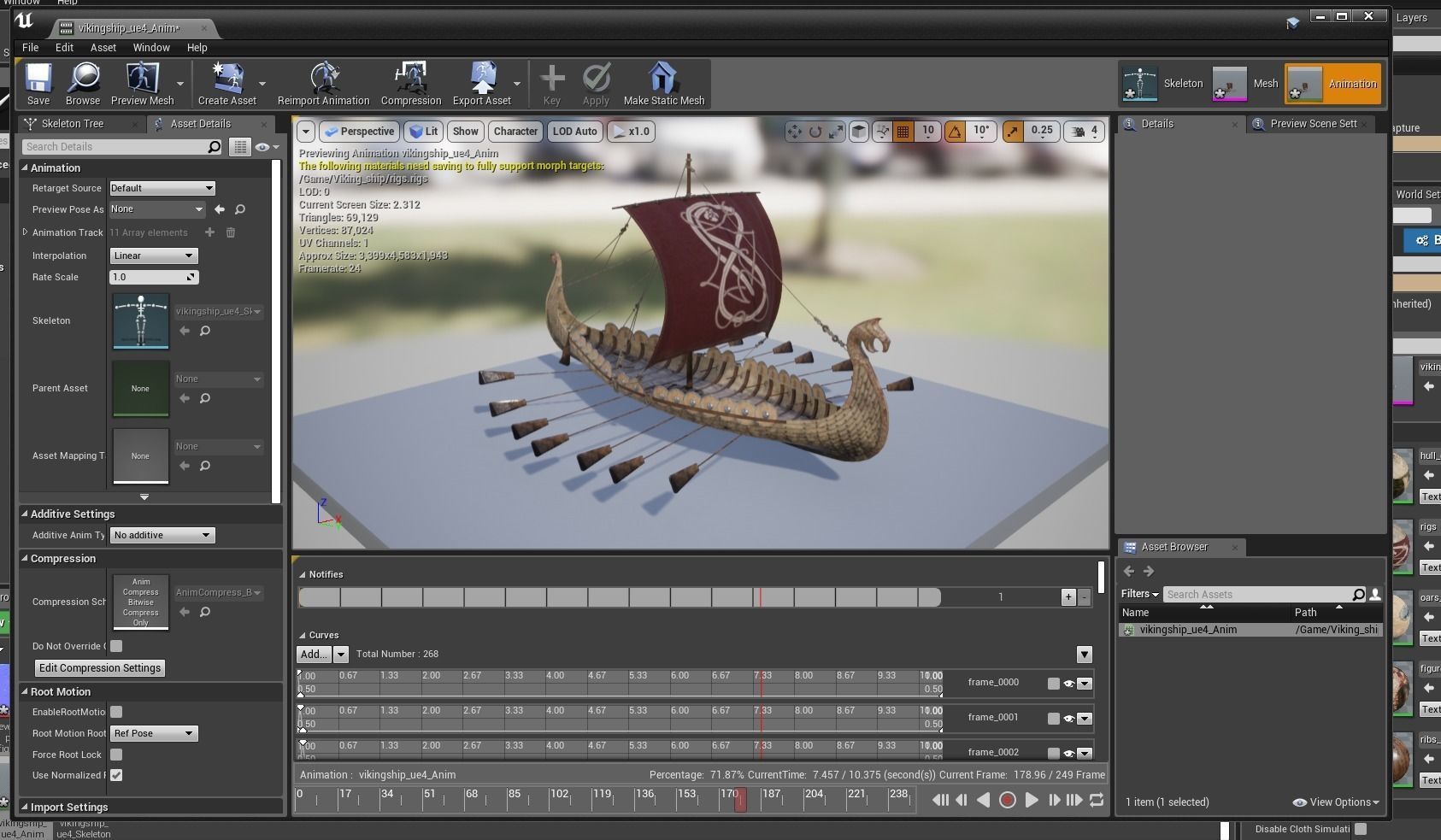Toggle Do Not Override Compression checkbox
The height and width of the screenshot is (840, 1441).
click(116, 646)
